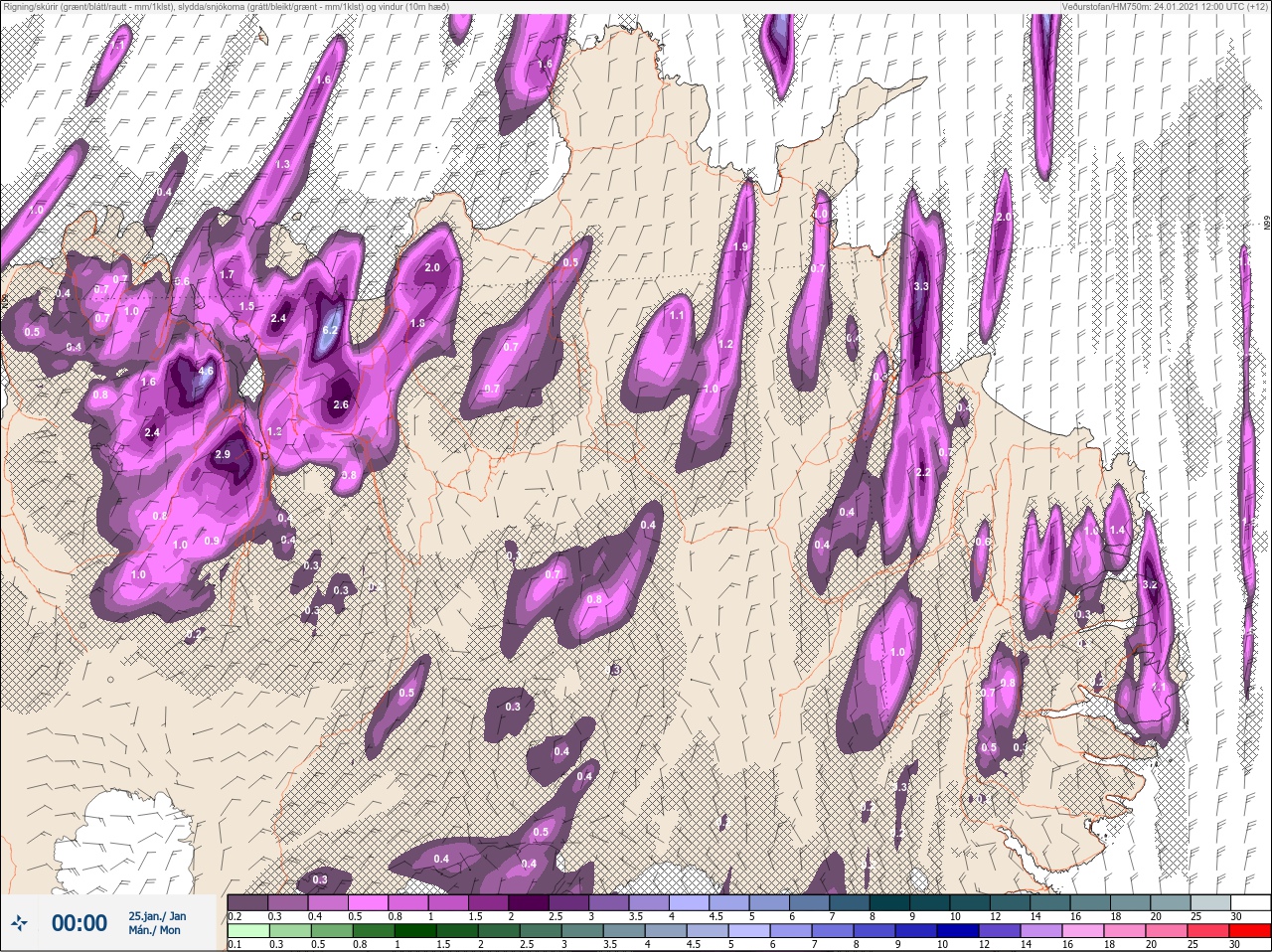Click the 3.3 precipitation value on the map
This screenshot has height=952, width=1272.
click(920, 287)
